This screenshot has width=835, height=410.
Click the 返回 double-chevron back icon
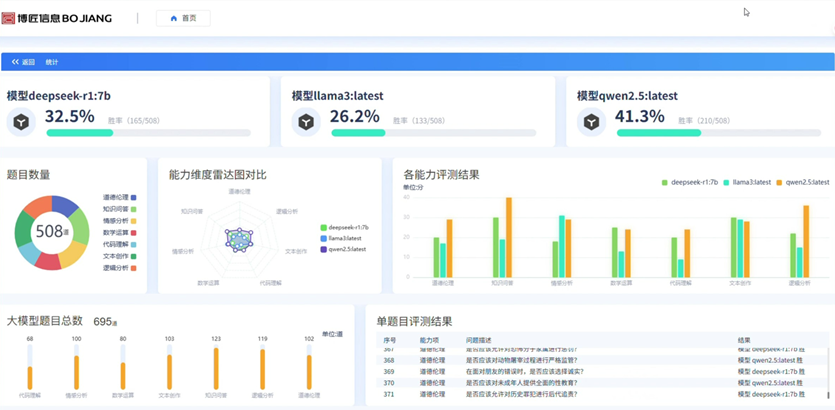pos(15,62)
